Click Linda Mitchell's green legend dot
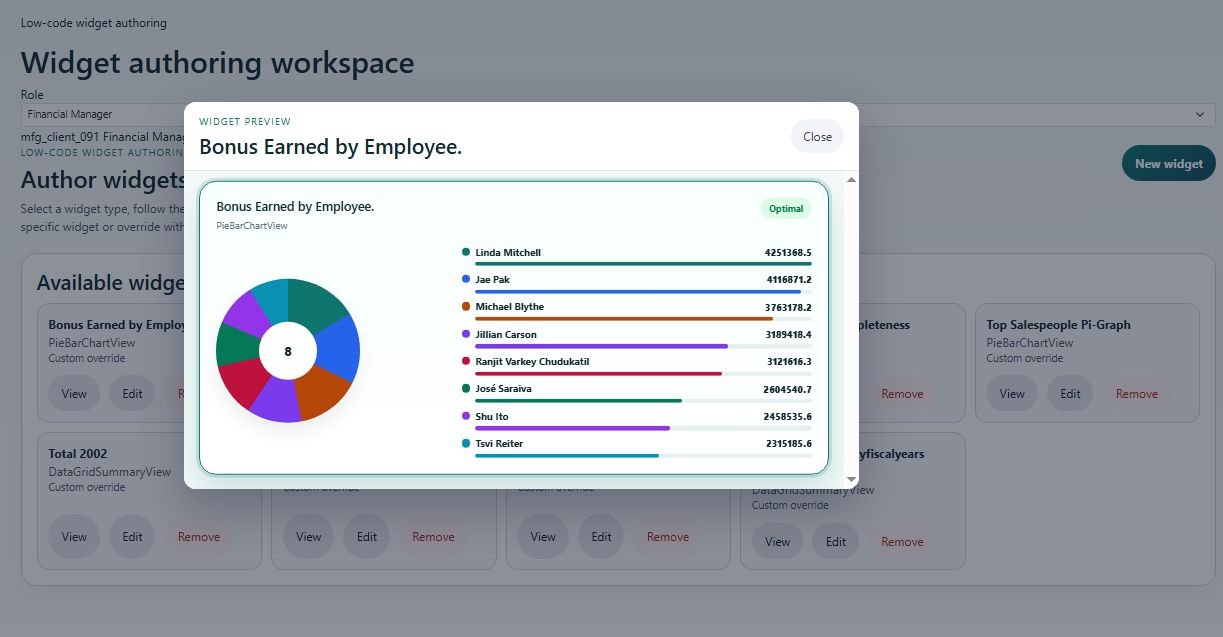 point(466,252)
